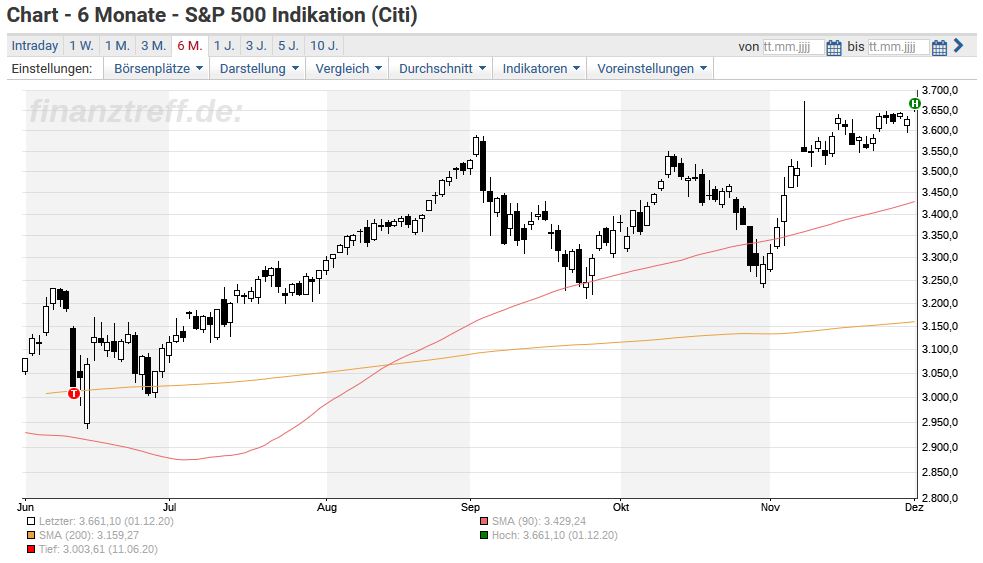Select the 6 M. time range tab
The height and width of the screenshot is (563, 983).
[189, 46]
